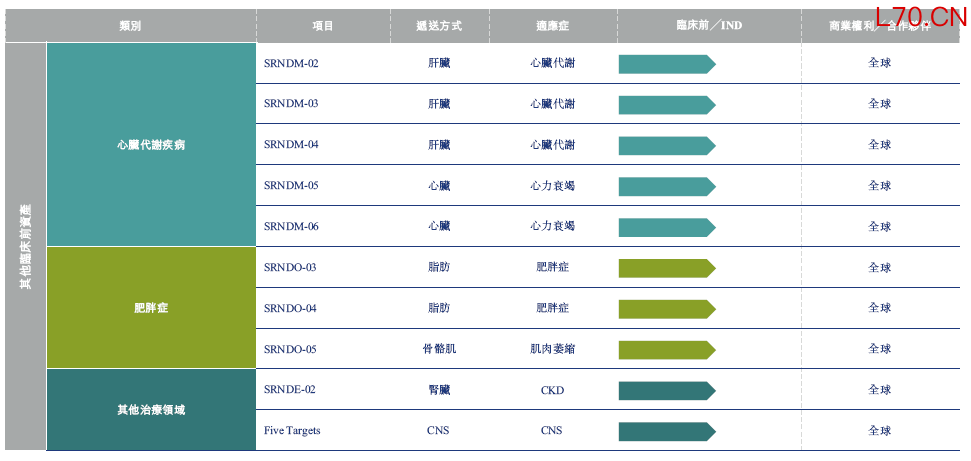Click the olive progress arrow for SRNDO-04
Viewport: 971px width, 461px height.
point(667,309)
